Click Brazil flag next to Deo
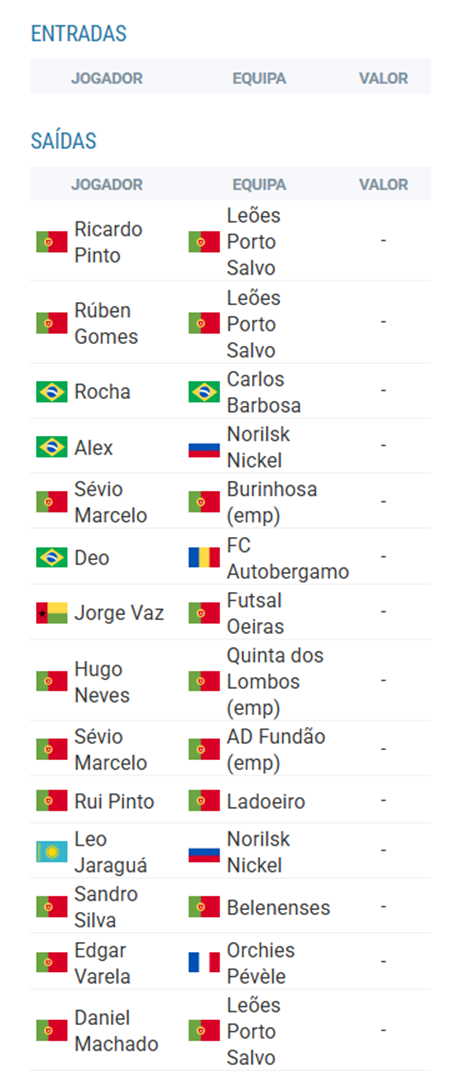Image resolution: width=456 pixels, height=1091 pixels. [52, 558]
